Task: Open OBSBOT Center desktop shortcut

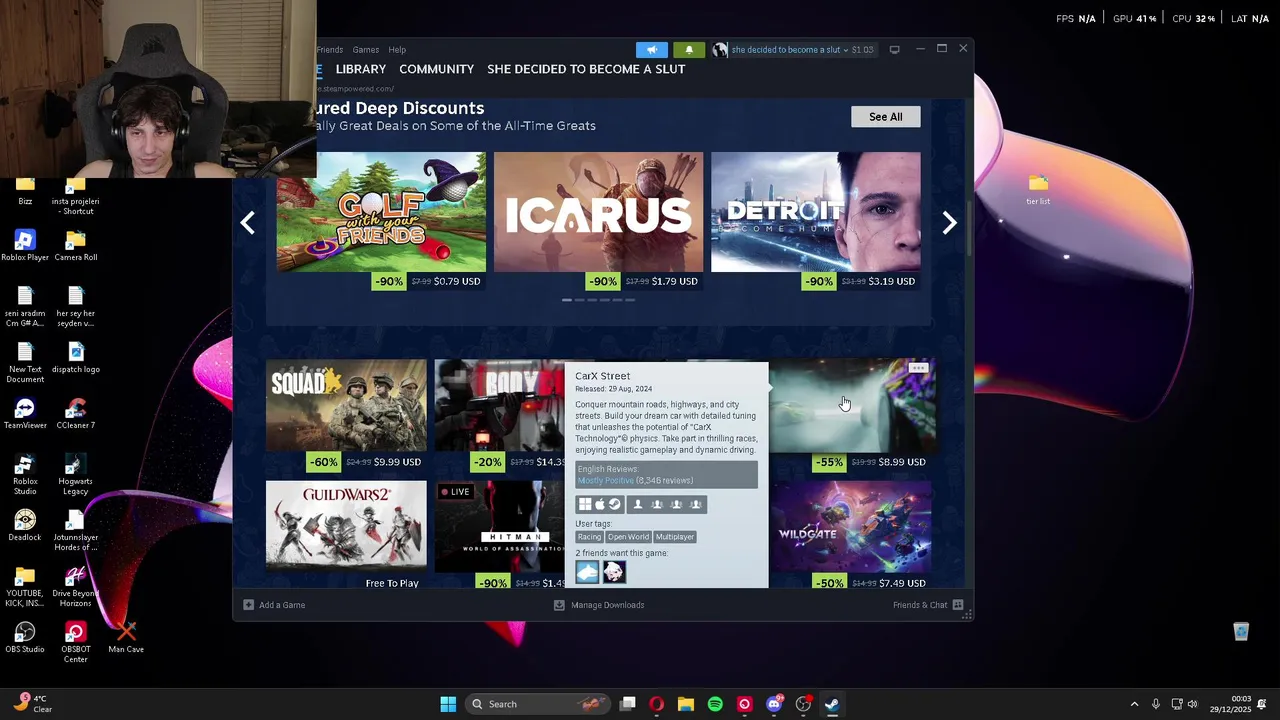Action: point(76,642)
